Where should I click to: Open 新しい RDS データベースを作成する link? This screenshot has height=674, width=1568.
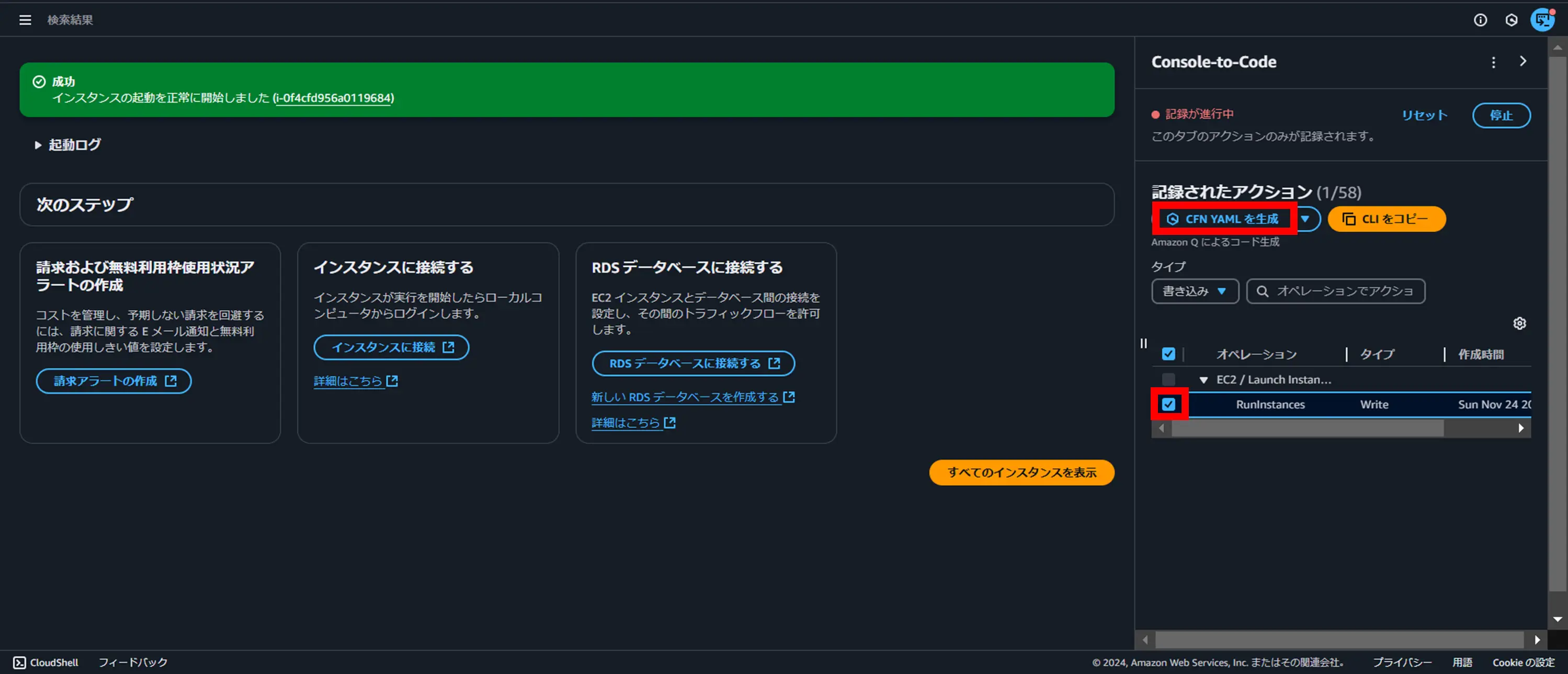(x=692, y=398)
